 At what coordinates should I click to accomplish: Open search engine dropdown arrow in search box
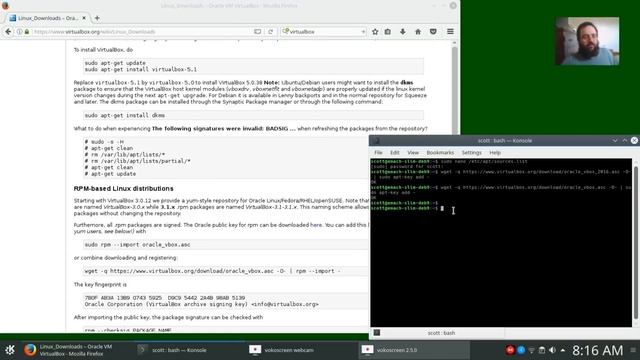363,31
